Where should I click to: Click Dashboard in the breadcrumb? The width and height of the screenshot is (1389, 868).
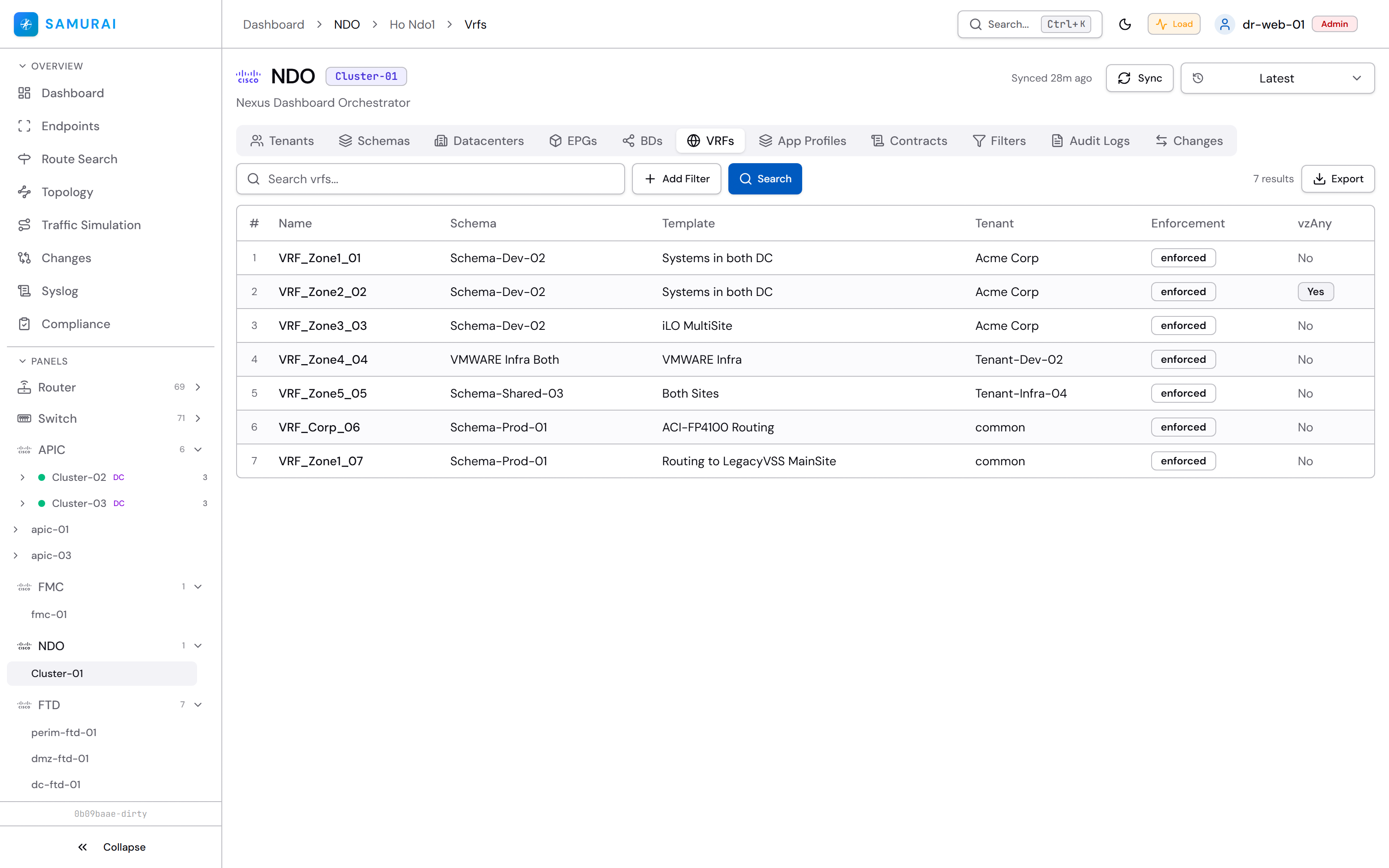(x=273, y=24)
